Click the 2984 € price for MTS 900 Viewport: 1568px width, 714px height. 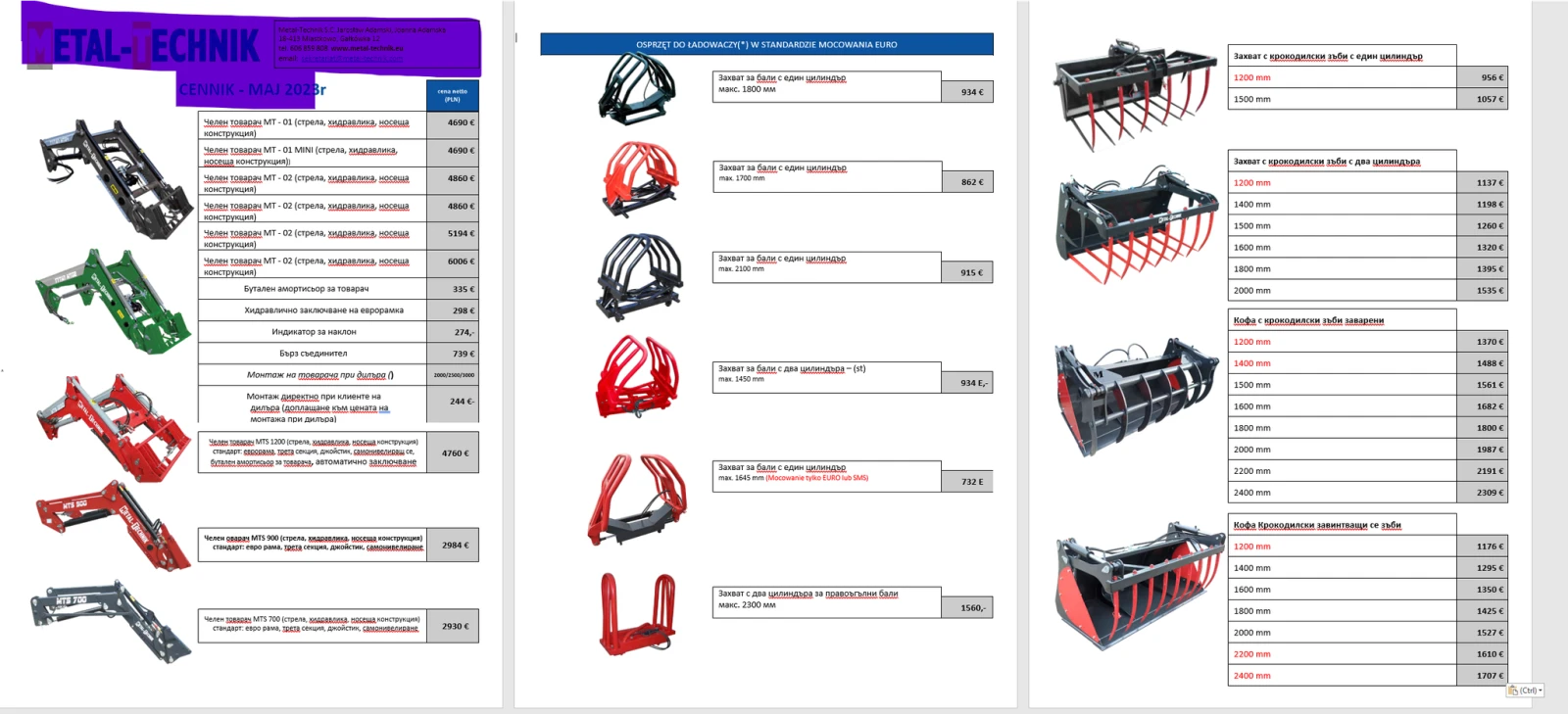pos(453,546)
